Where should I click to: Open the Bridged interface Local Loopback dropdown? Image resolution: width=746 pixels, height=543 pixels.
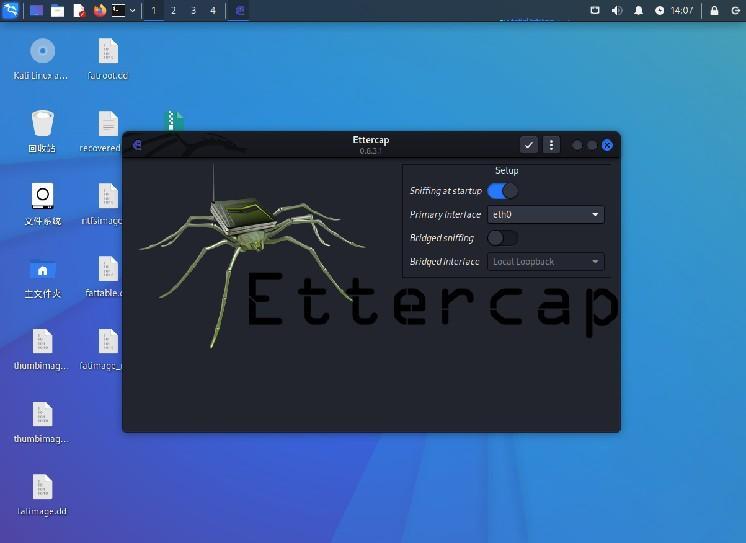click(x=546, y=261)
